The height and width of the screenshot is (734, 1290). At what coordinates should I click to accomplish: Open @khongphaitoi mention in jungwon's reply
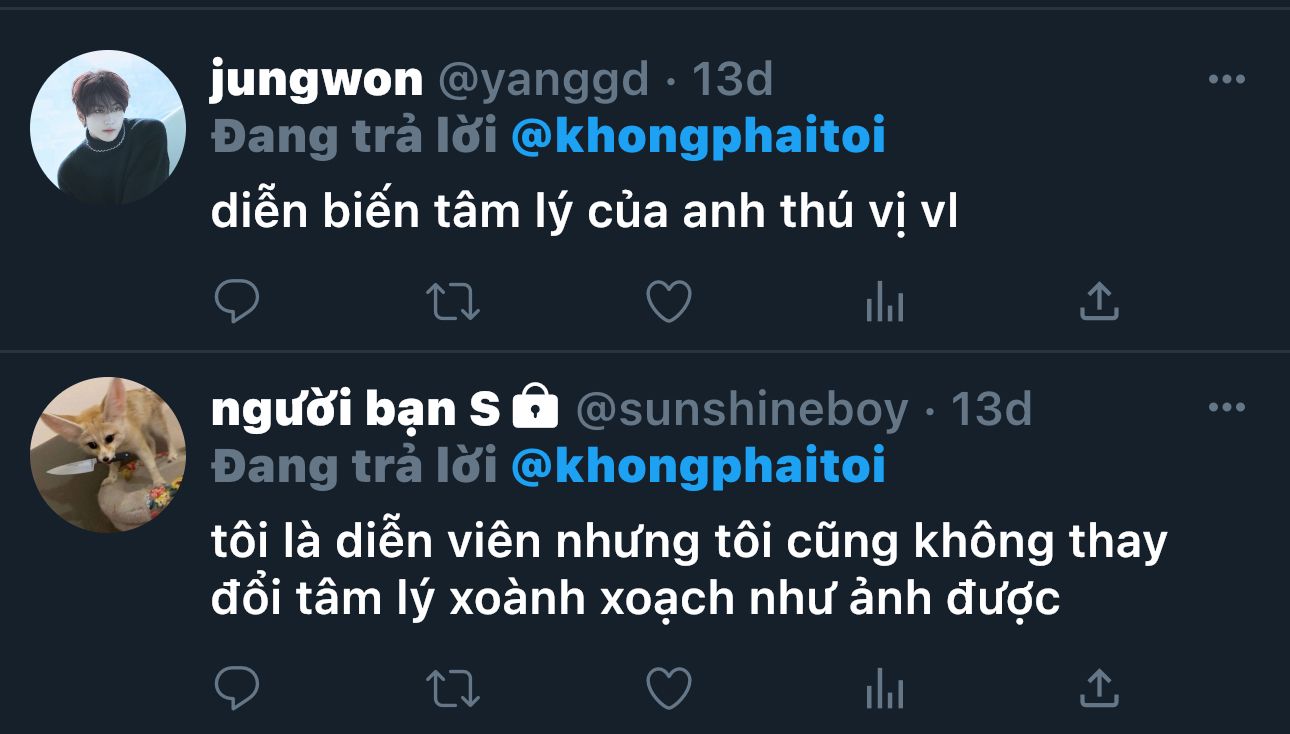click(698, 137)
